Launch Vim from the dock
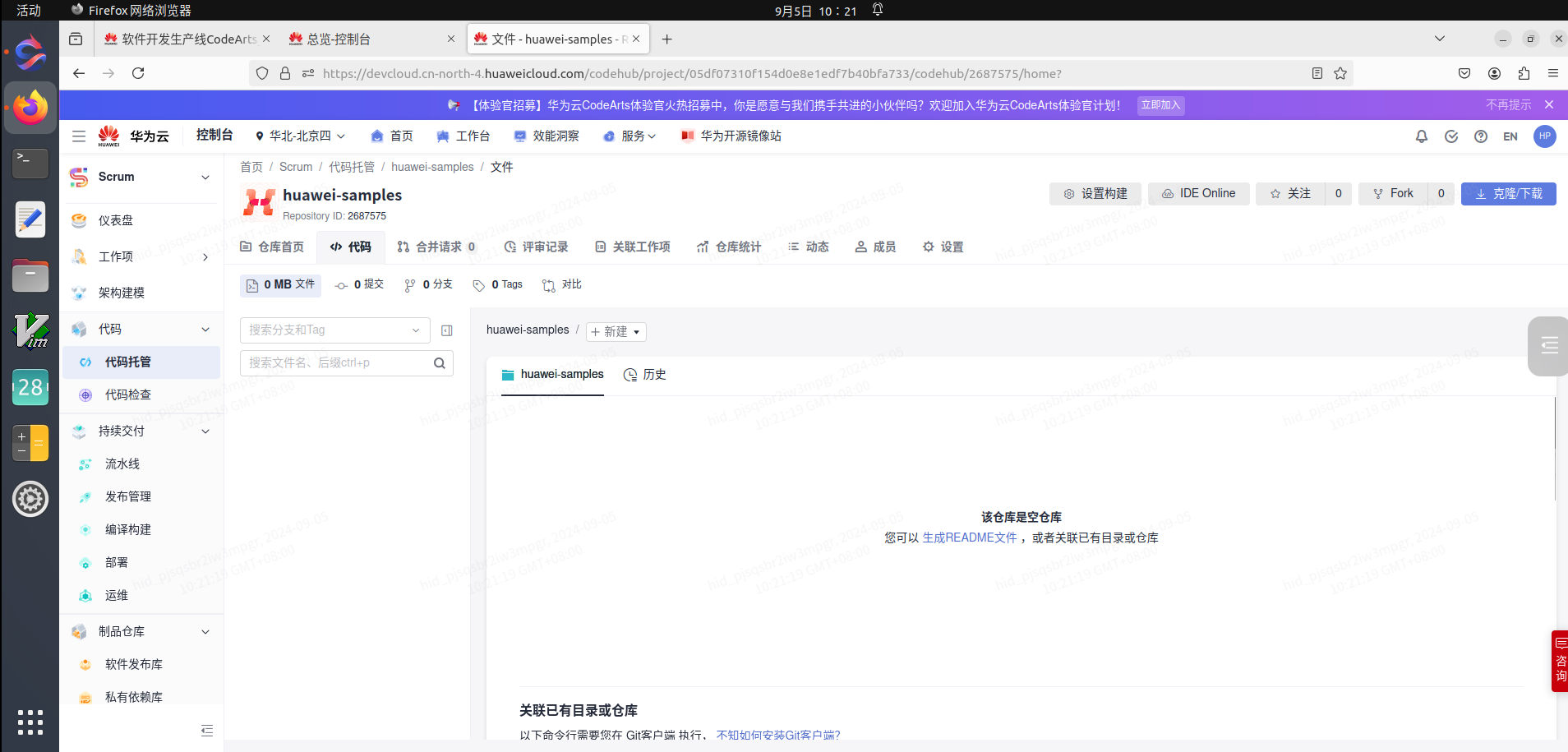The width and height of the screenshot is (1568, 752). click(x=30, y=331)
